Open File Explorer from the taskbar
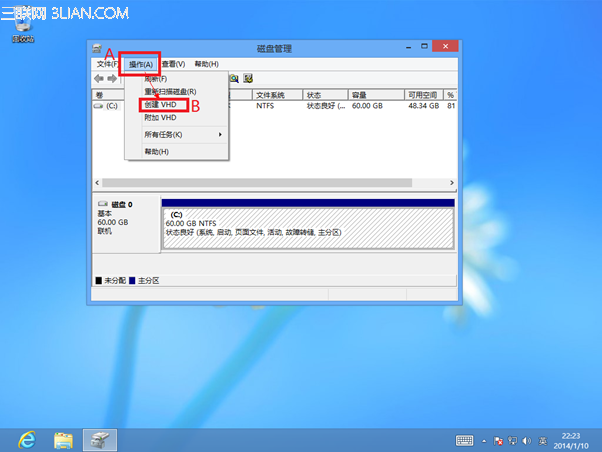602x452 pixels. tap(63, 439)
